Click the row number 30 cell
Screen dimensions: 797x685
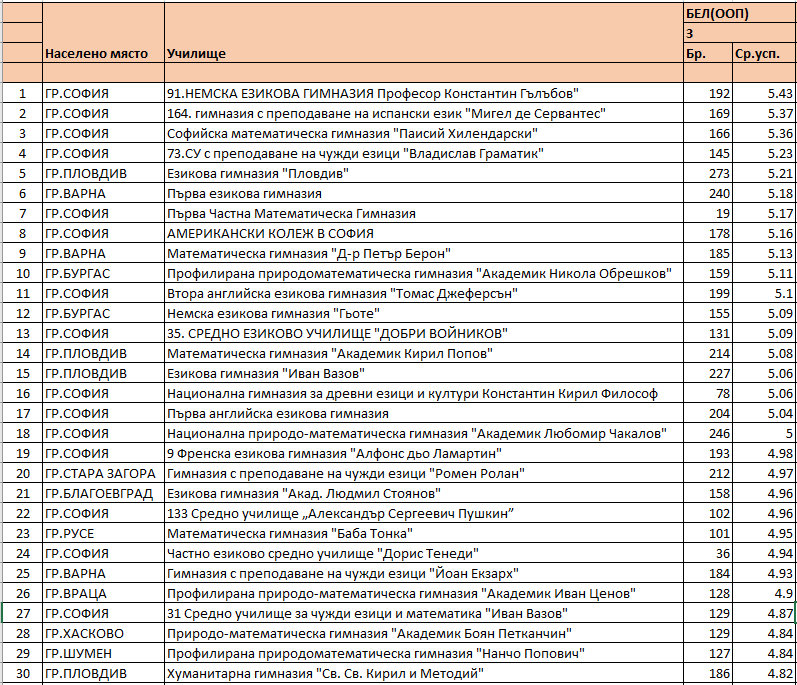click(21, 673)
